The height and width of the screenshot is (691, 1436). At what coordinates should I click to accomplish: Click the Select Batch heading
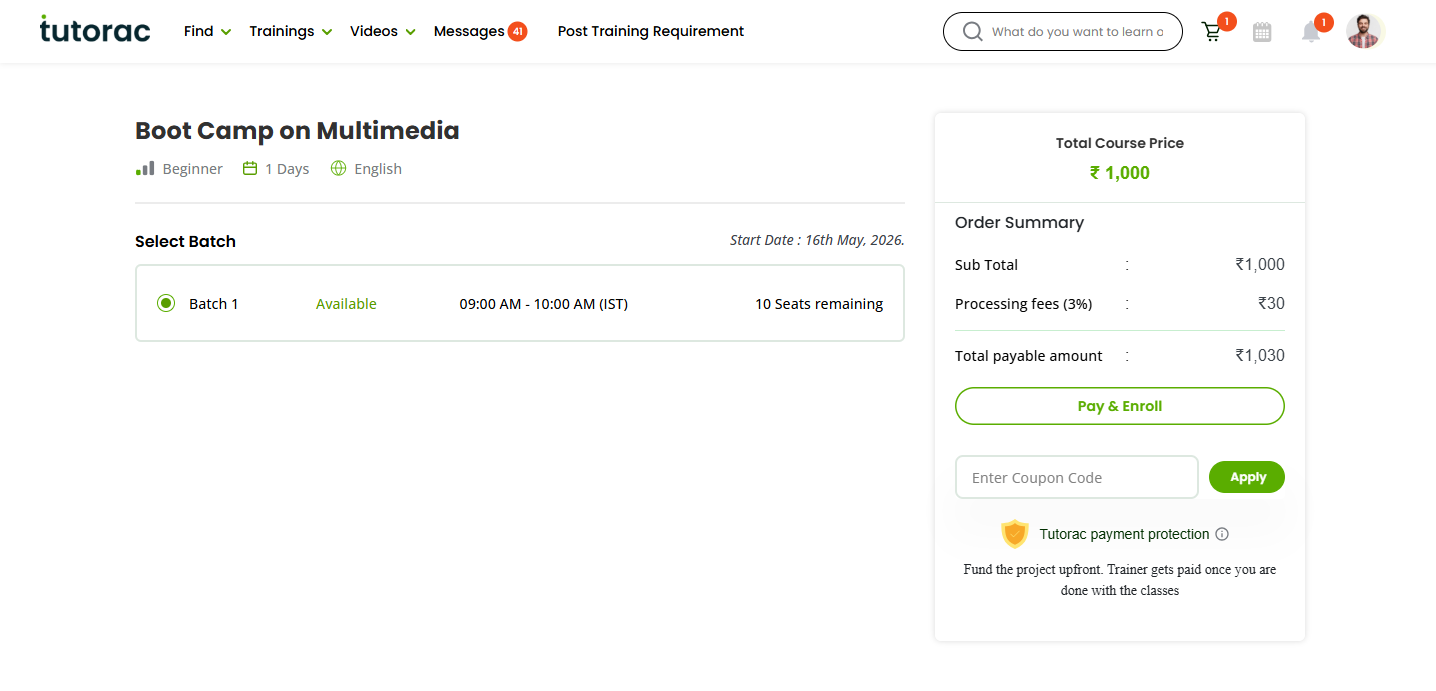point(185,241)
